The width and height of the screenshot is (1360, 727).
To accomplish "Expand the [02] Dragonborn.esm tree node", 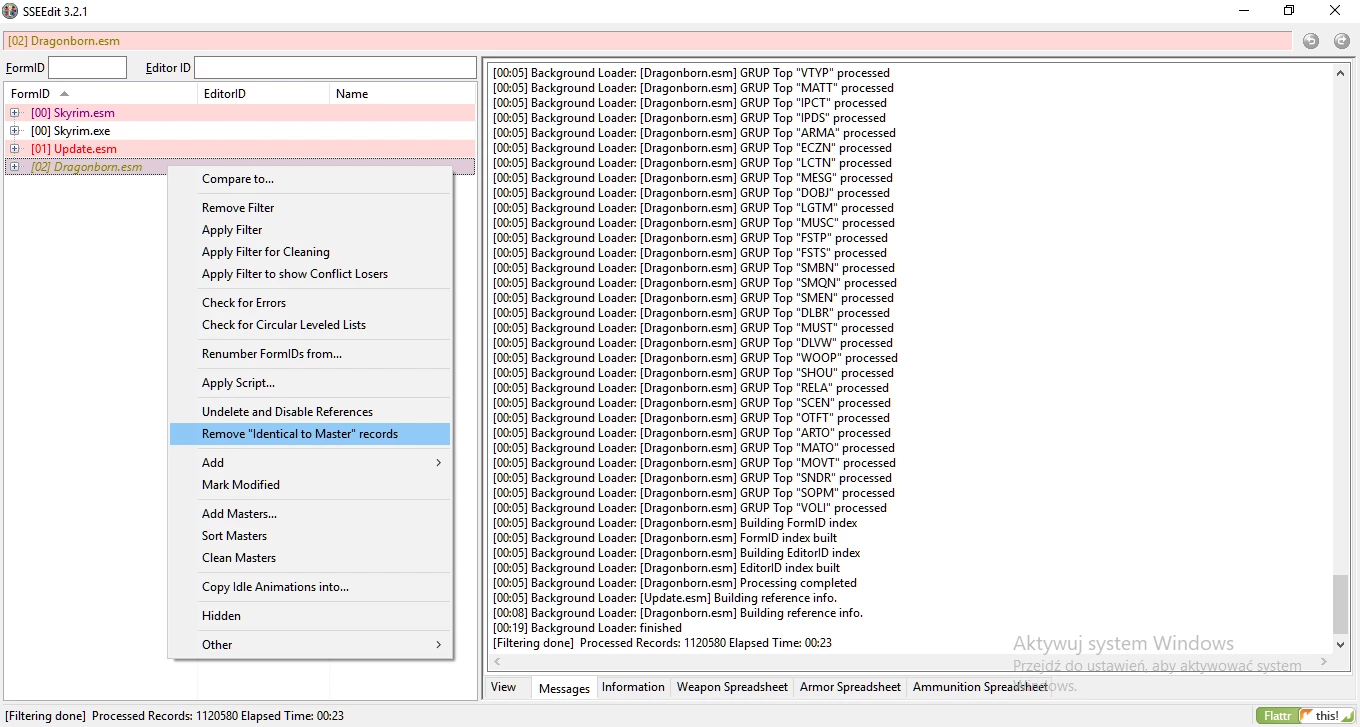I will 14,167.
